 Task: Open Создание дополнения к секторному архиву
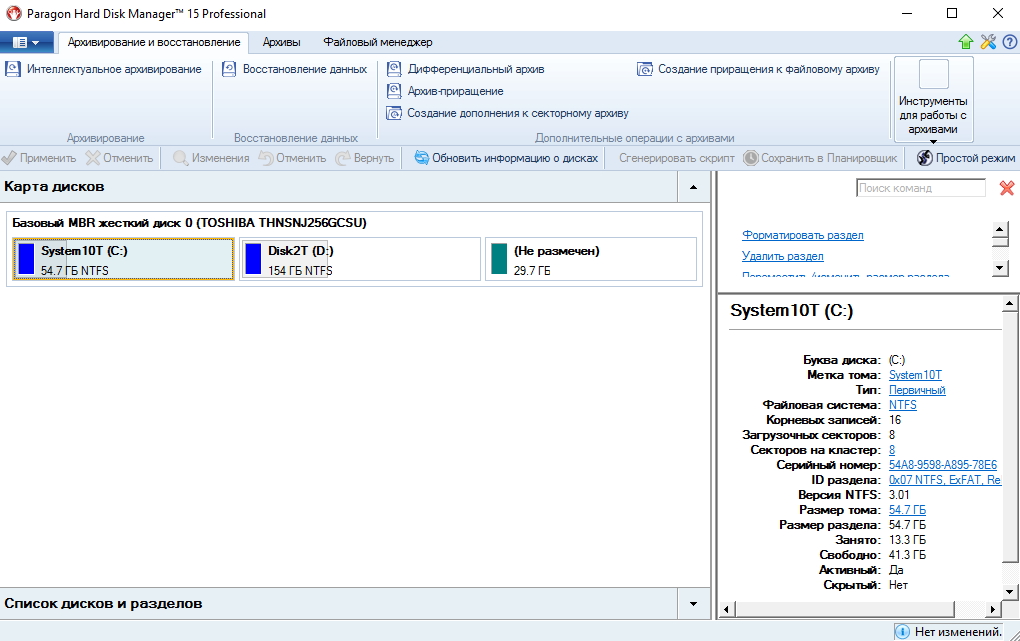507,113
